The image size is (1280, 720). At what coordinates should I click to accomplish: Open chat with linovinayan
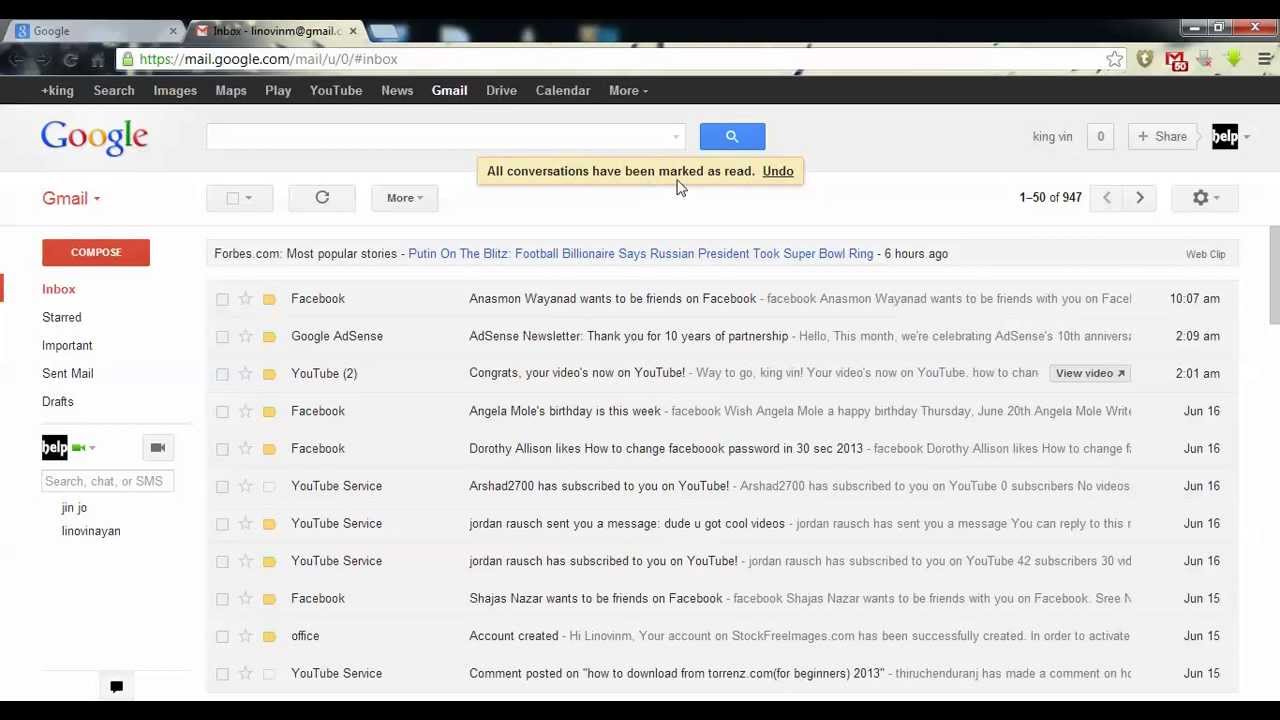point(91,531)
